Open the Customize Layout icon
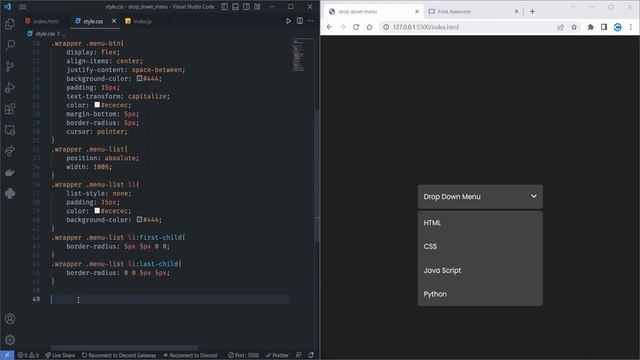 click(258, 7)
